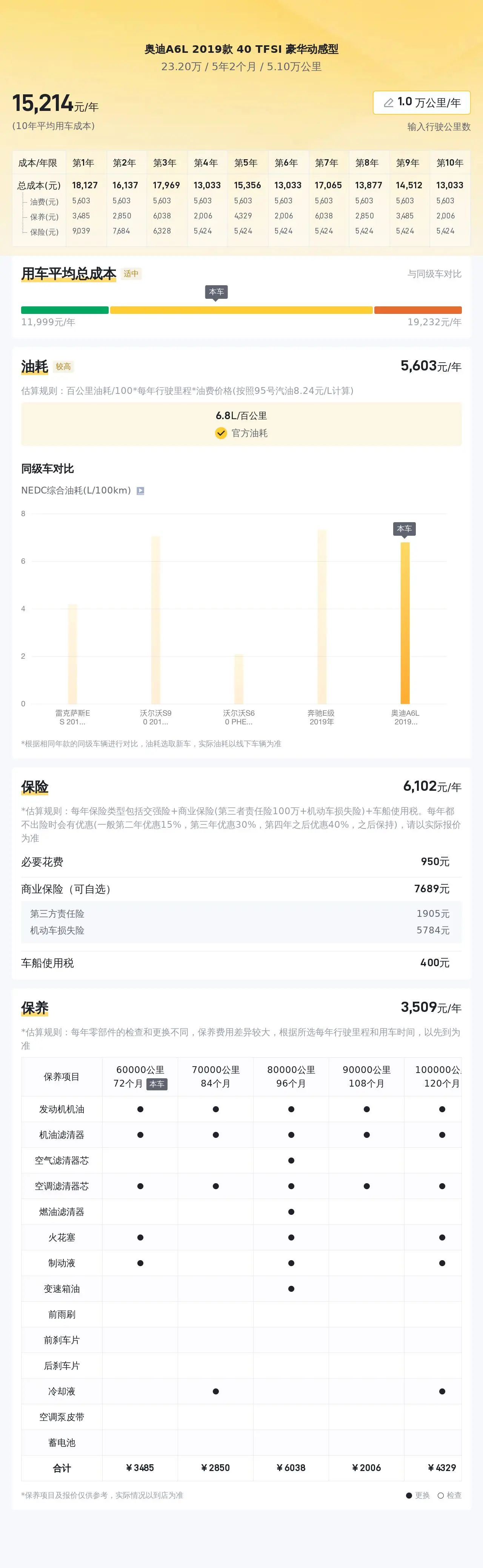The image size is (483, 1568).
Task: Click the 火花塞 dot under 60000公里
Action: coord(140,1237)
